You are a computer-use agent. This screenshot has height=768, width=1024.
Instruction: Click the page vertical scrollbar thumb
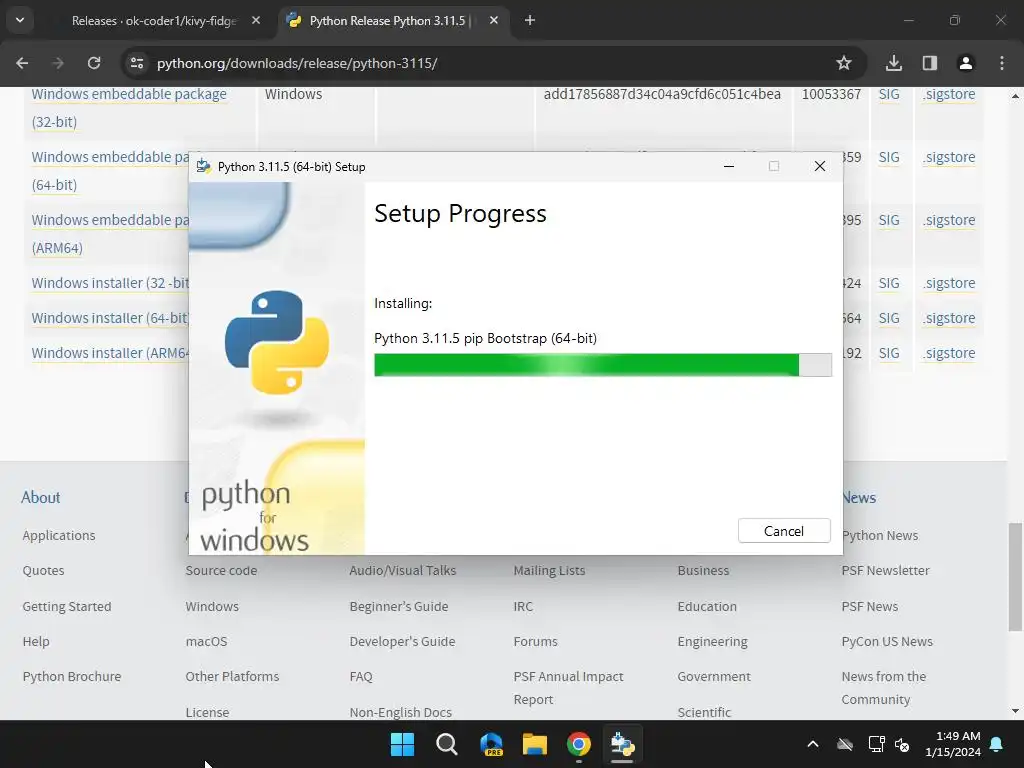pos(1015,577)
